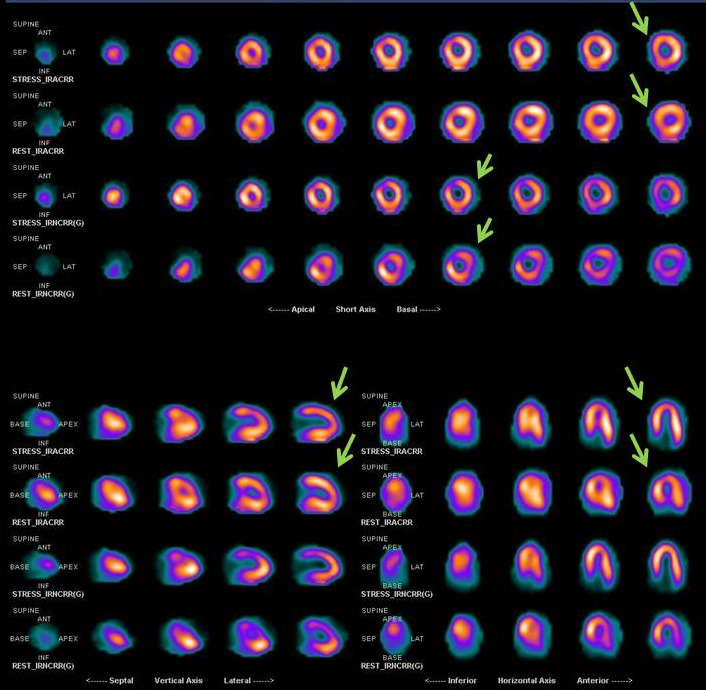
Task: Click the 'Basal ------>' direction label
Action: [418, 309]
